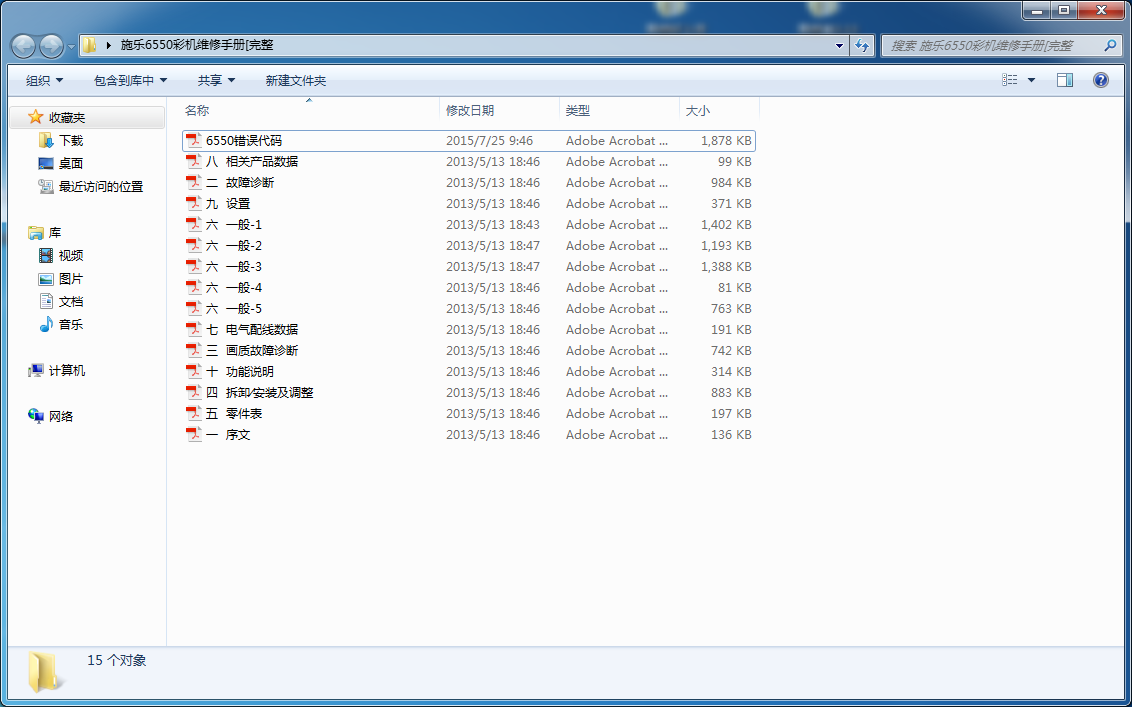Click the Forward navigation arrow button
This screenshot has width=1132, height=707.
[51, 45]
